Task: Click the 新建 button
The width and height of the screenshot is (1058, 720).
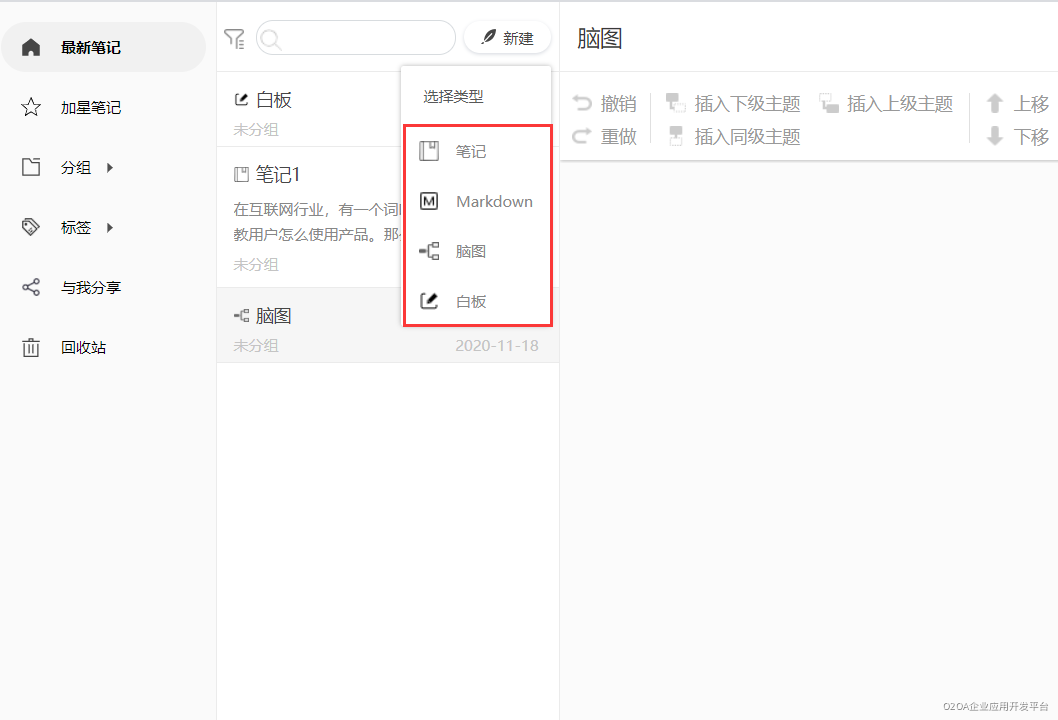Action: point(507,38)
